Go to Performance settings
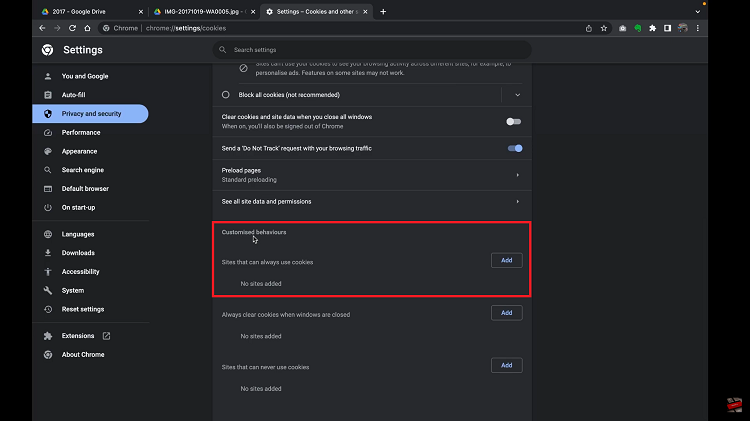Image resolution: width=750 pixels, height=421 pixels. point(90,133)
